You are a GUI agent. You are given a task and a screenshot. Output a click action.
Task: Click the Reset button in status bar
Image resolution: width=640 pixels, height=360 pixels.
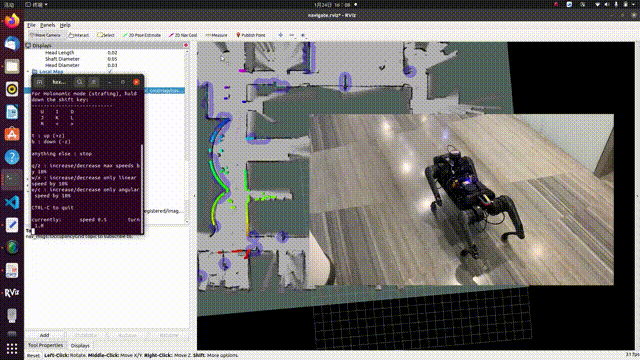tap(33, 356)
